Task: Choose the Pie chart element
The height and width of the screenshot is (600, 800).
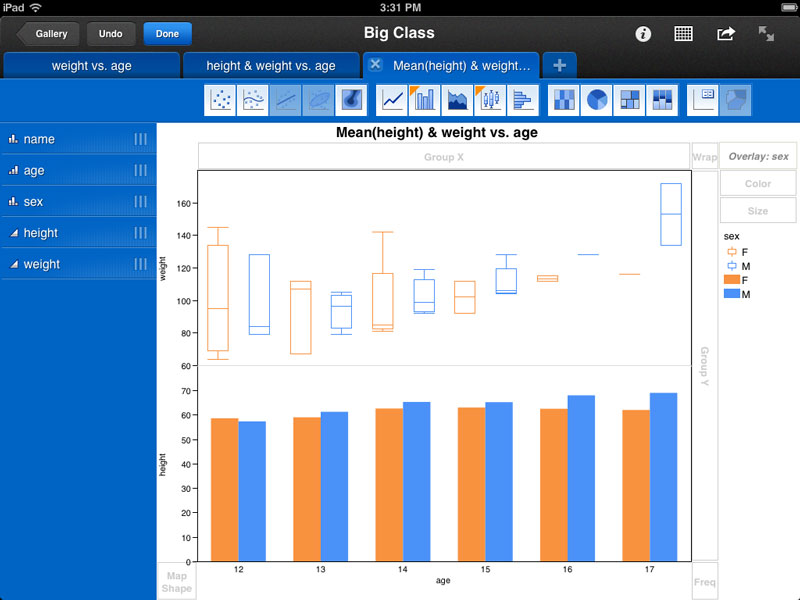Action: [596, 100]
